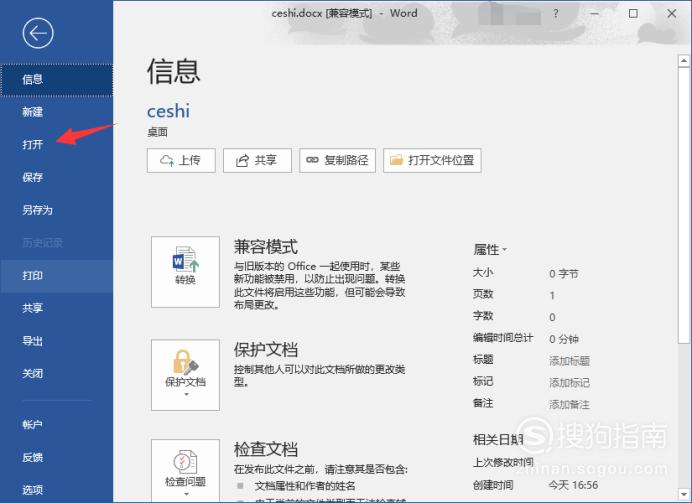Select Open (打开) in the sidebar
Screen dimensions: 692x503
56,145
